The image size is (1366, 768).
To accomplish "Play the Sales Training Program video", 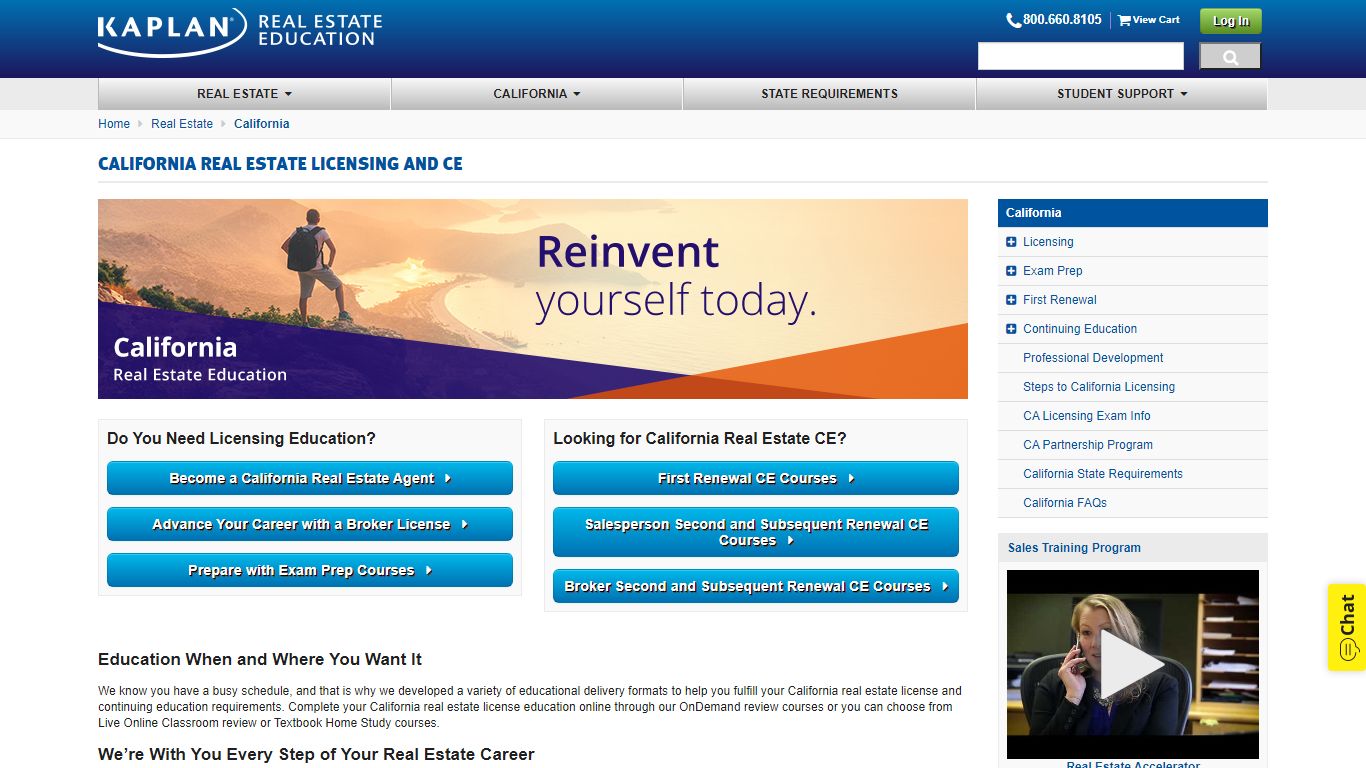I will click(x=1132, y=664).
